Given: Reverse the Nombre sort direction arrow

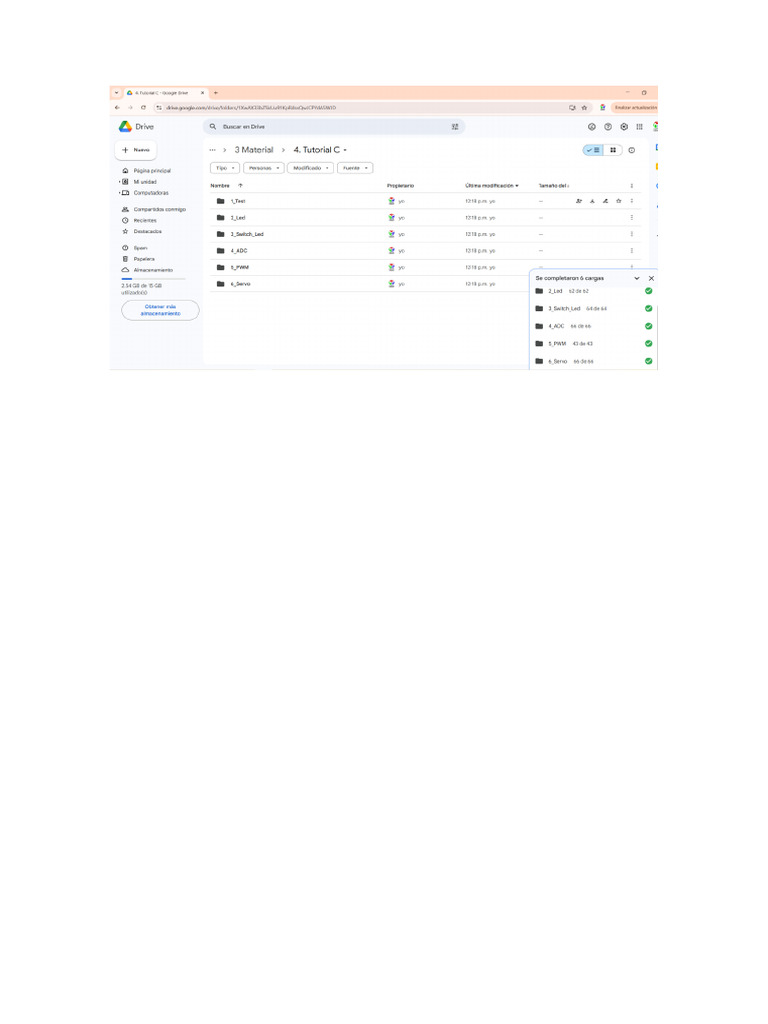Looking at the screenshot, I should tap(240, 185).
